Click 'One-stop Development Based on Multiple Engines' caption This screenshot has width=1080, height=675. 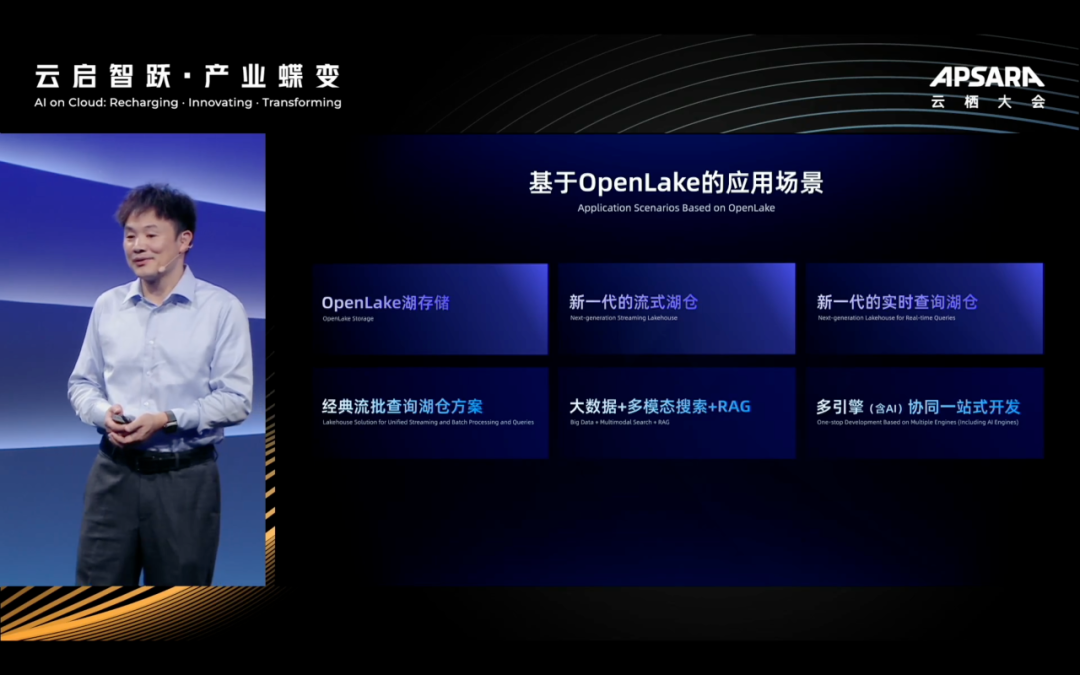[x=917, y=422]
